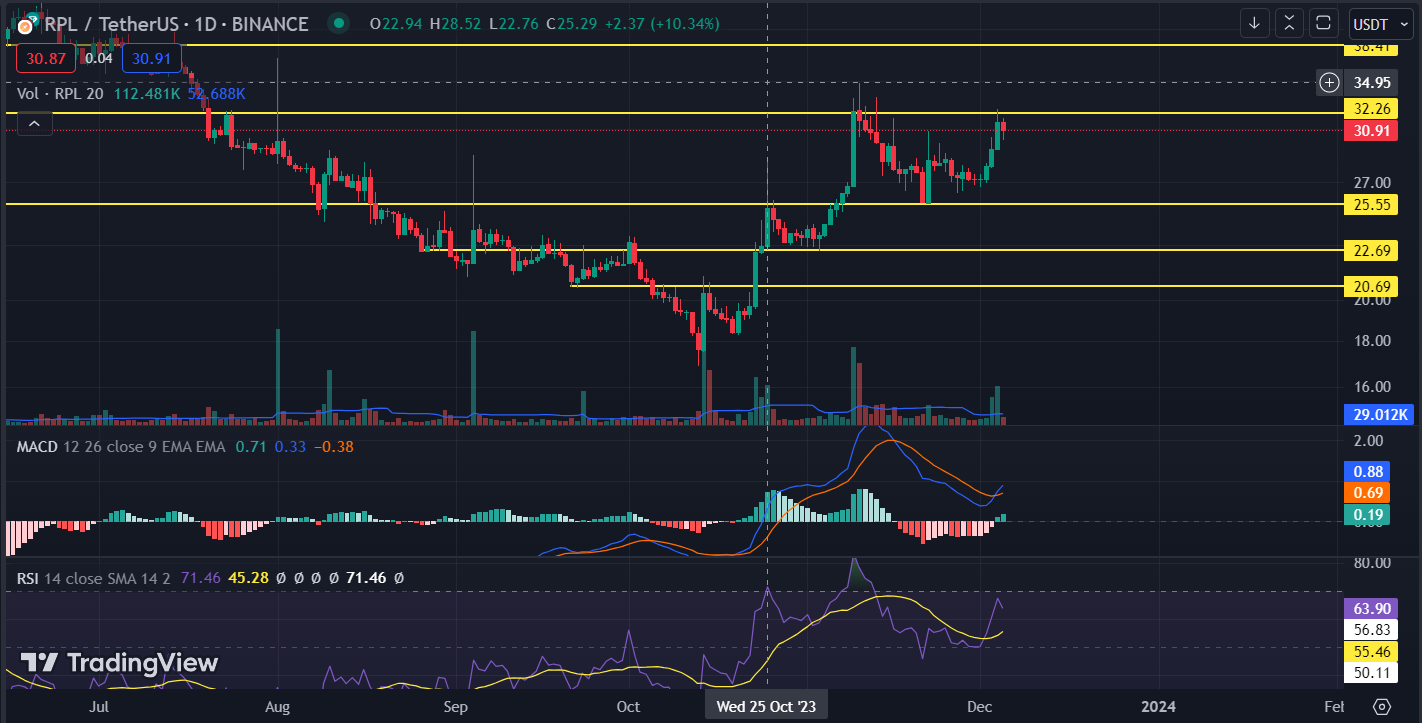Click the purple 63.90 RSI value label
The width and height of the screenshot is (1422, 723).
point(1369,608)
